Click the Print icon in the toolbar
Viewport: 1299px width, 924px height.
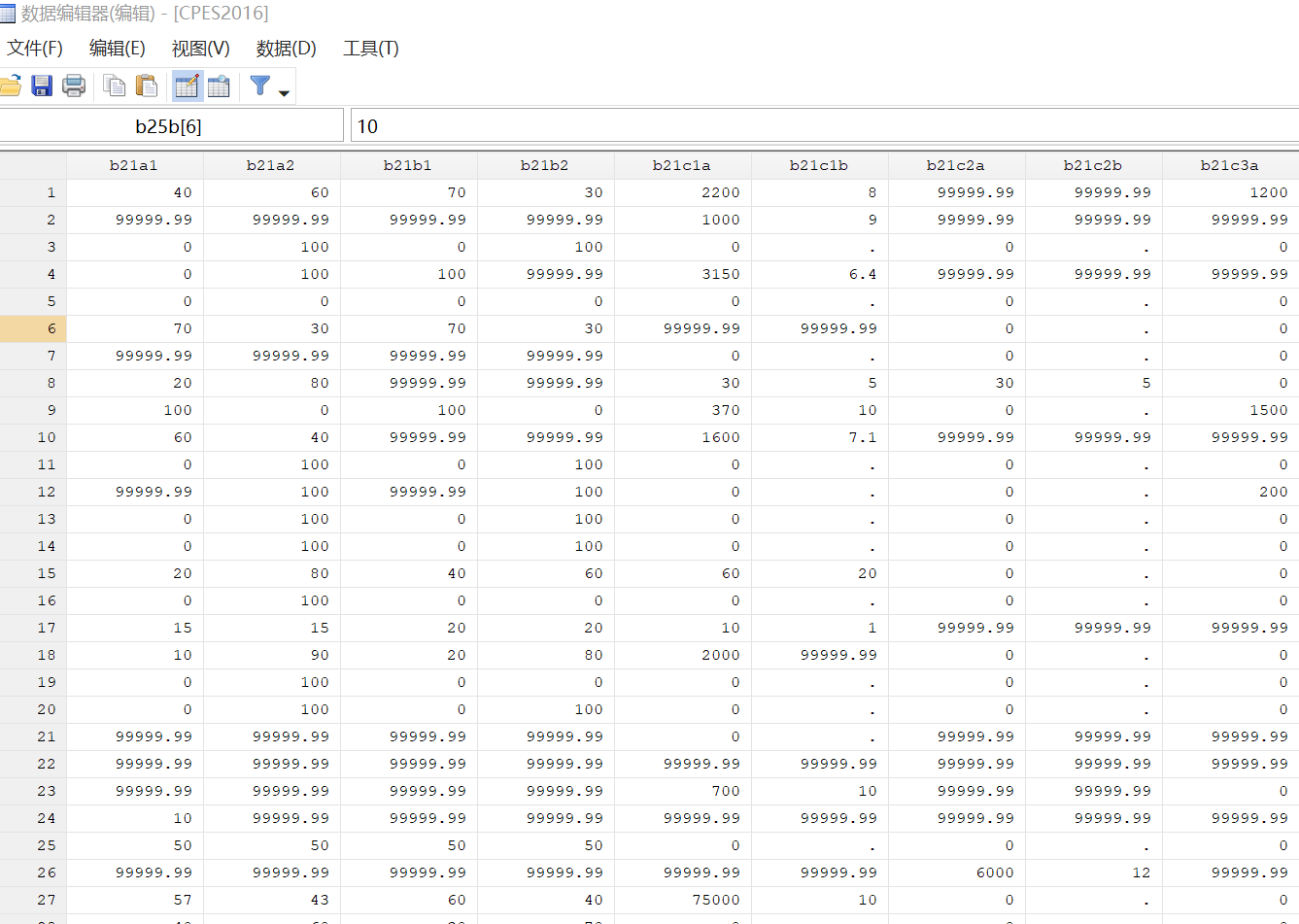click(x=74, y=86)
